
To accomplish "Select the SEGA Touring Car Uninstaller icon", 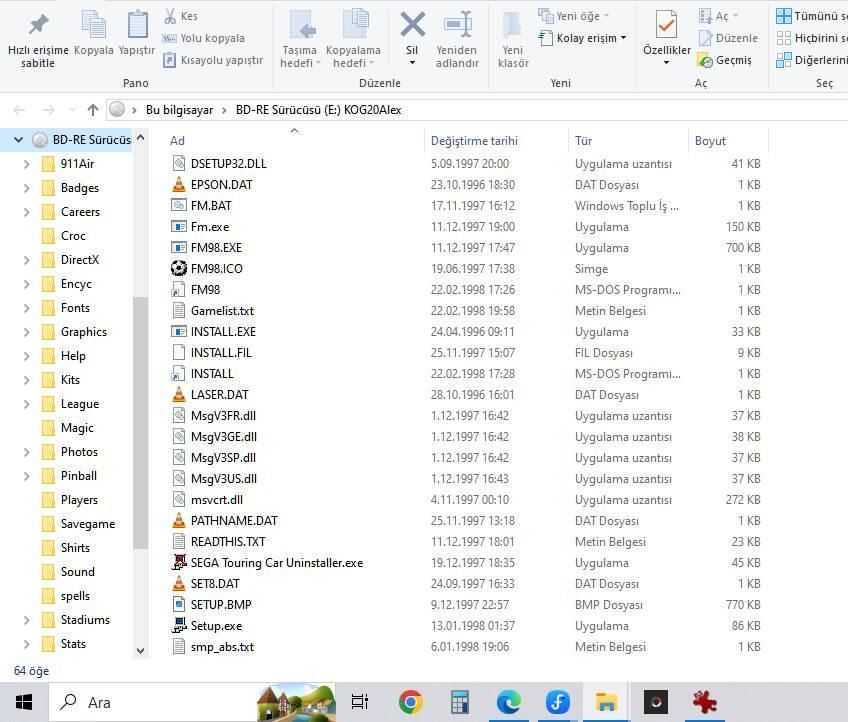I will 178,562.
